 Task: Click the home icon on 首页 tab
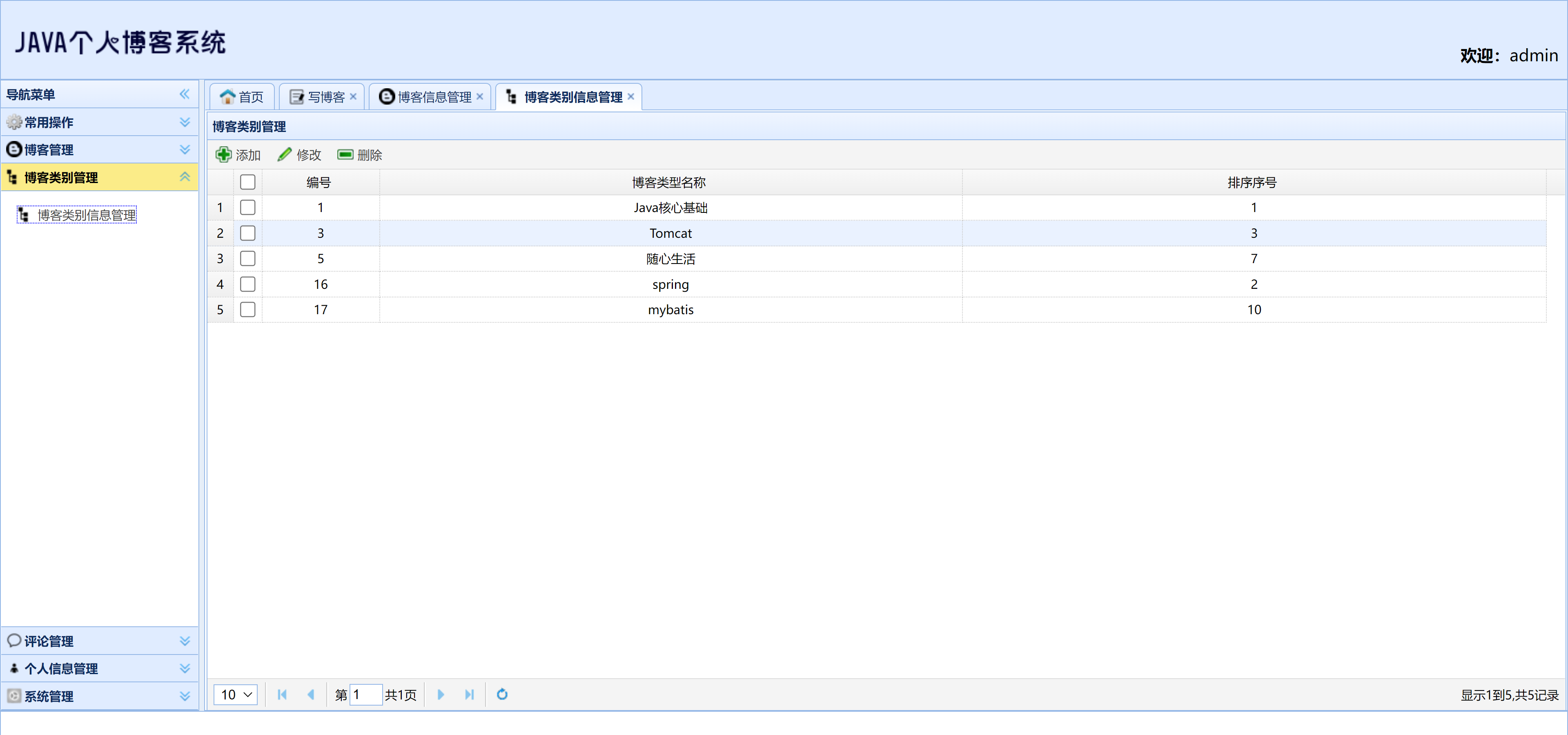[x=227, y=96]
